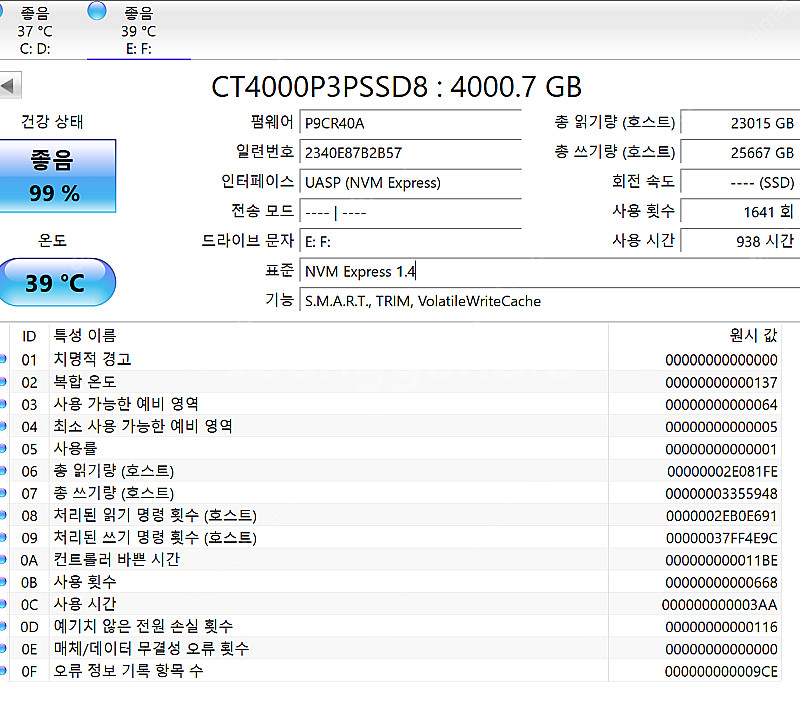
Task: Click the transfer mode field ---- | ----
Action: 410,212
